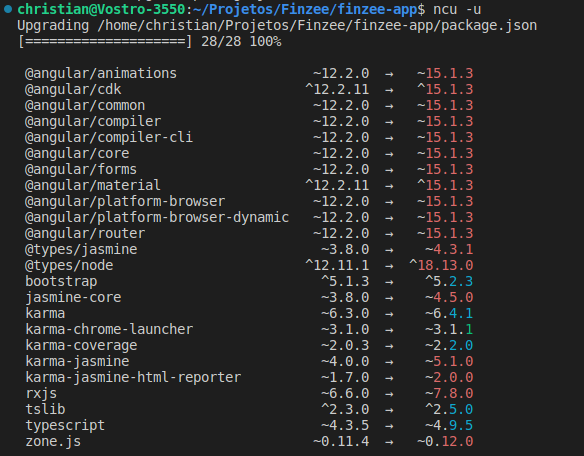Click new version ~15.1.3 for @angular/router
Image resolution: width=584 pixels, height=456 pixels.
[x=445, y=234]
